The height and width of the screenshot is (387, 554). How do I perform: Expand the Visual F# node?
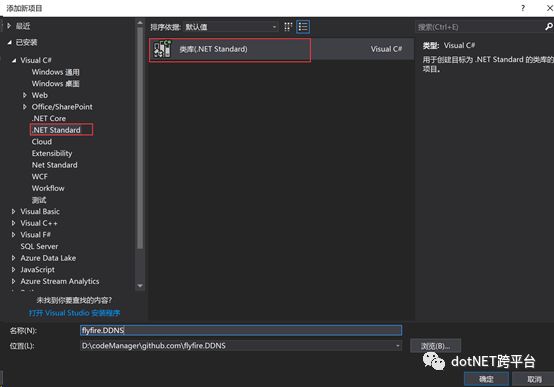click(x=13, y=235)
